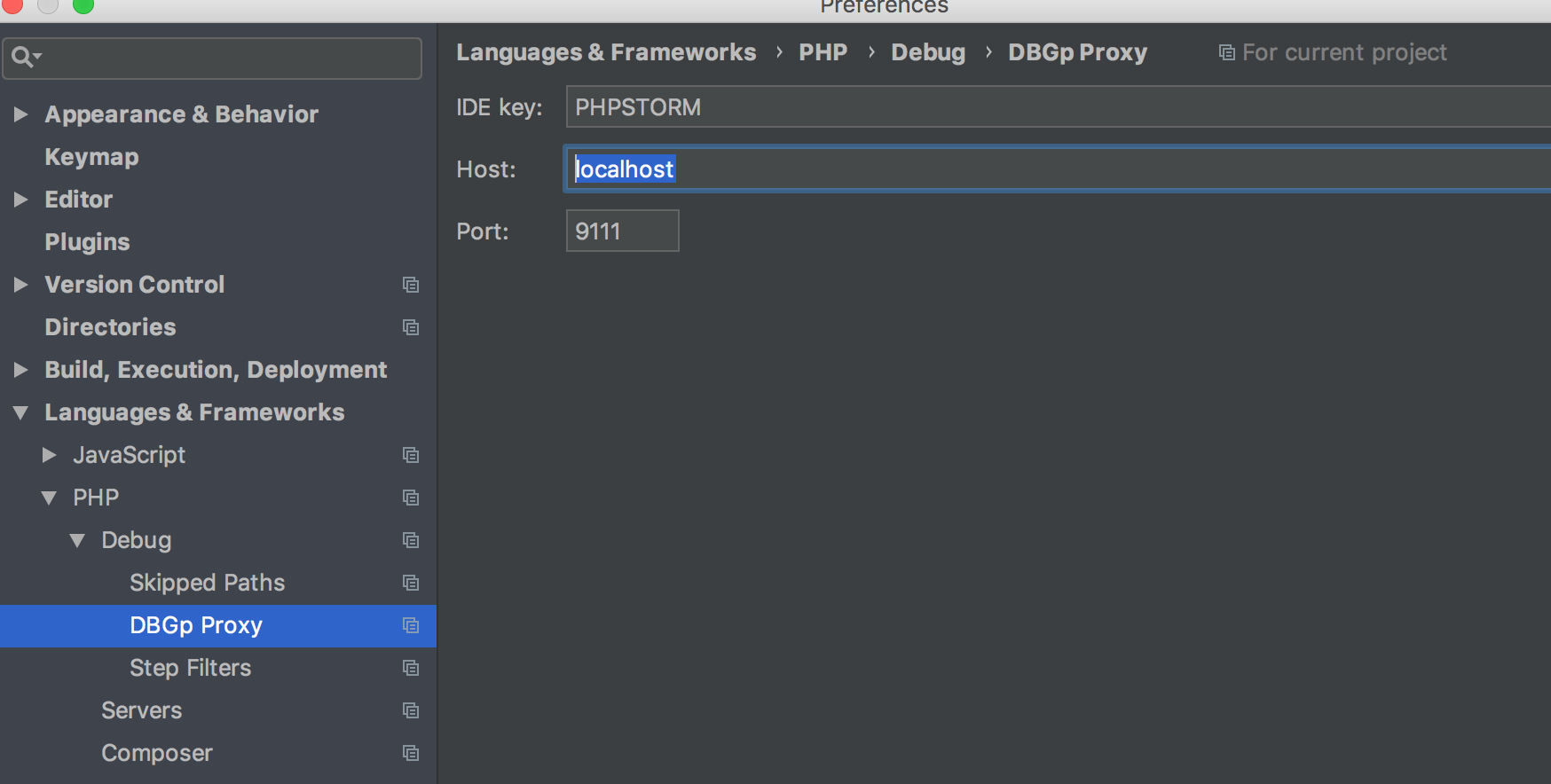Click DBGp Proxy breadcrumb title
This screenshot has height=784, width=1551.
coord(1077,52)
